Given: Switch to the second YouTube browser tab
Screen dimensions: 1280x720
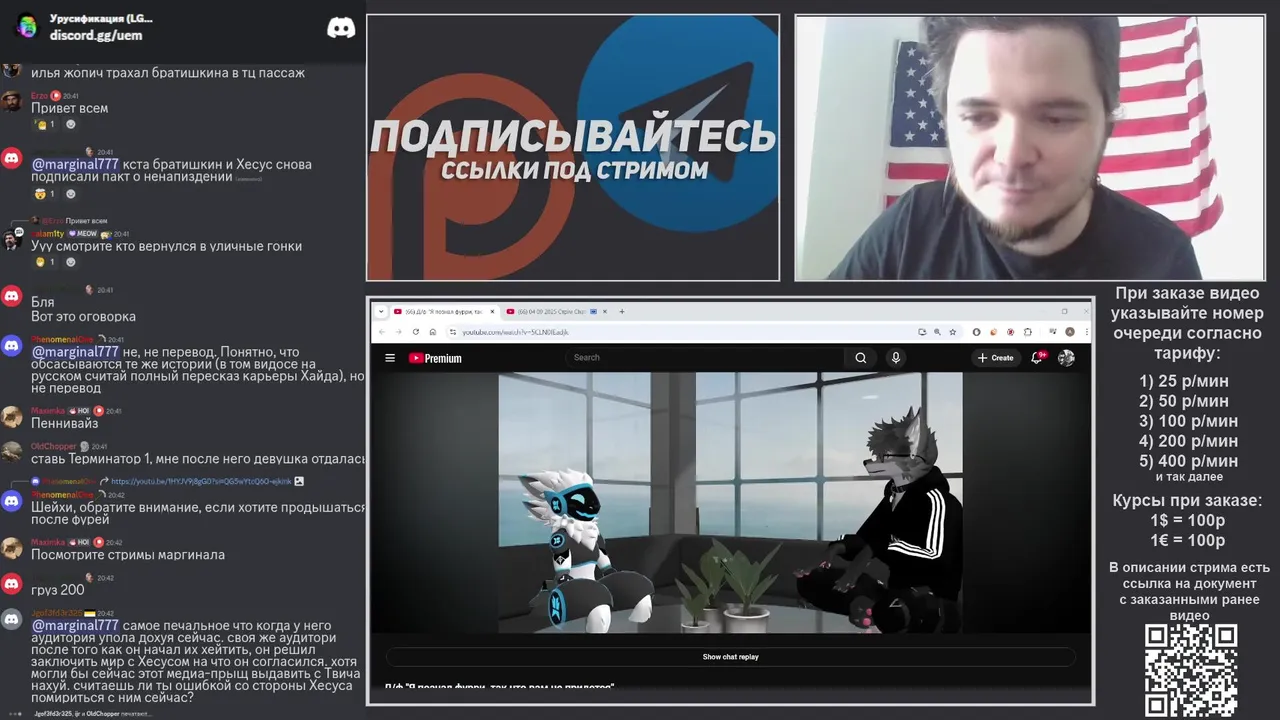Looking at the screenshot, I should [556, 311].
